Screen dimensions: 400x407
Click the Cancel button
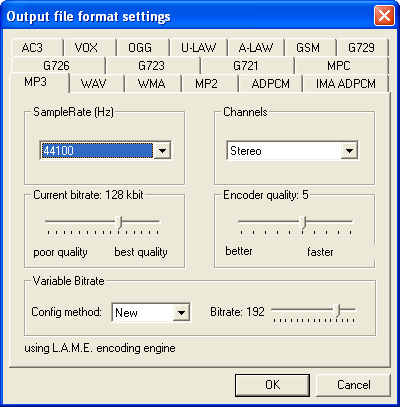353,385
